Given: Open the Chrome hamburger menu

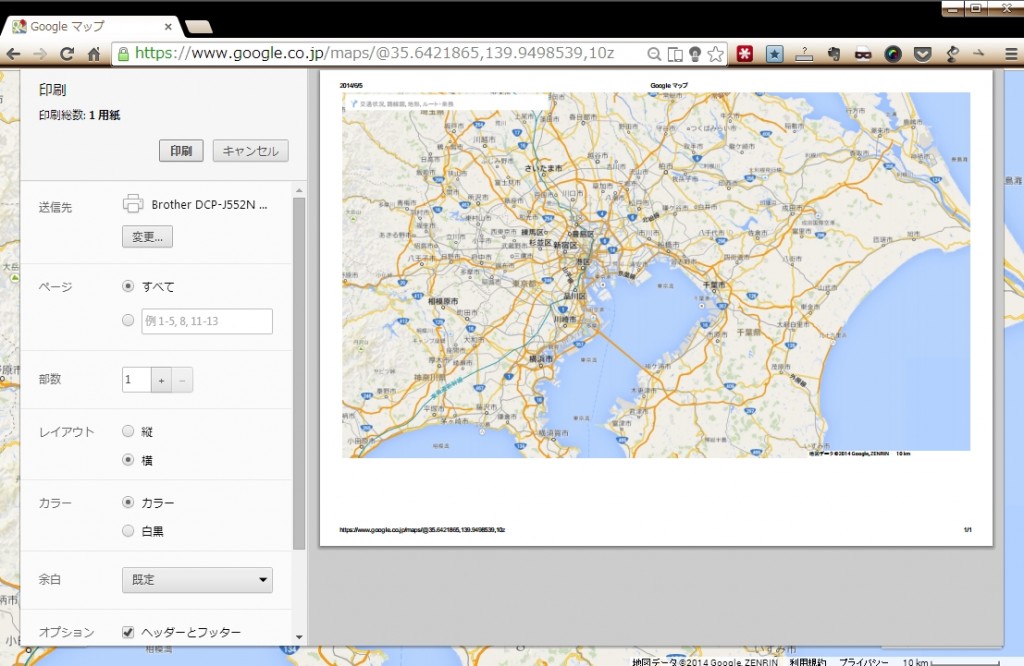Looking at the screenshot, I should [x=1011, y=54].
